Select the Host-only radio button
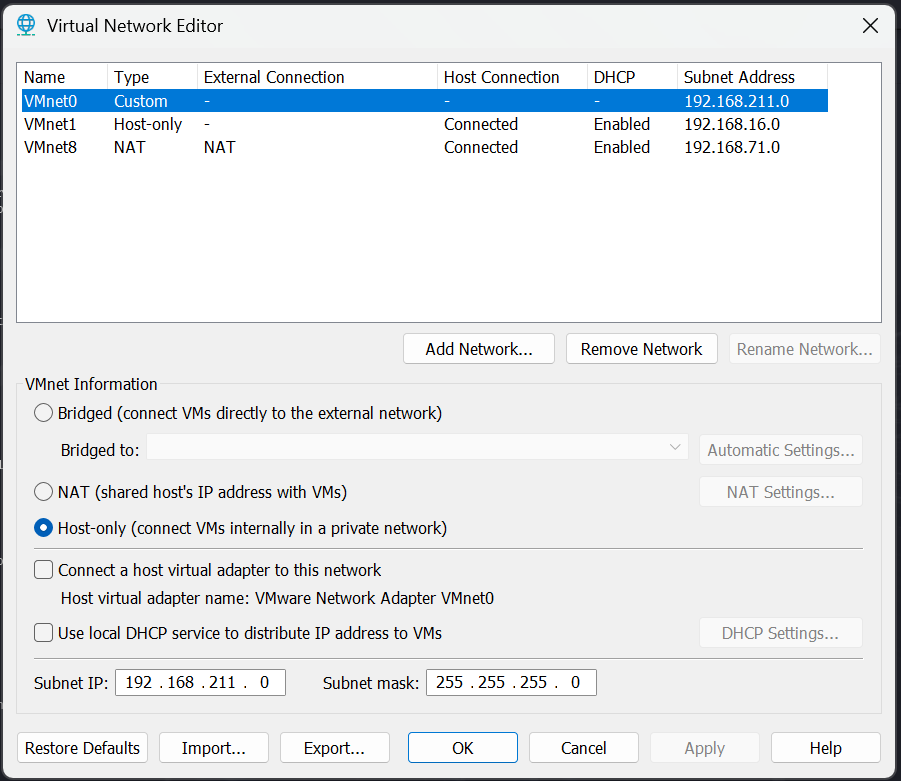The height and width of the screenshot is (781, 901). pyautogui.click(x=43, y=528)
